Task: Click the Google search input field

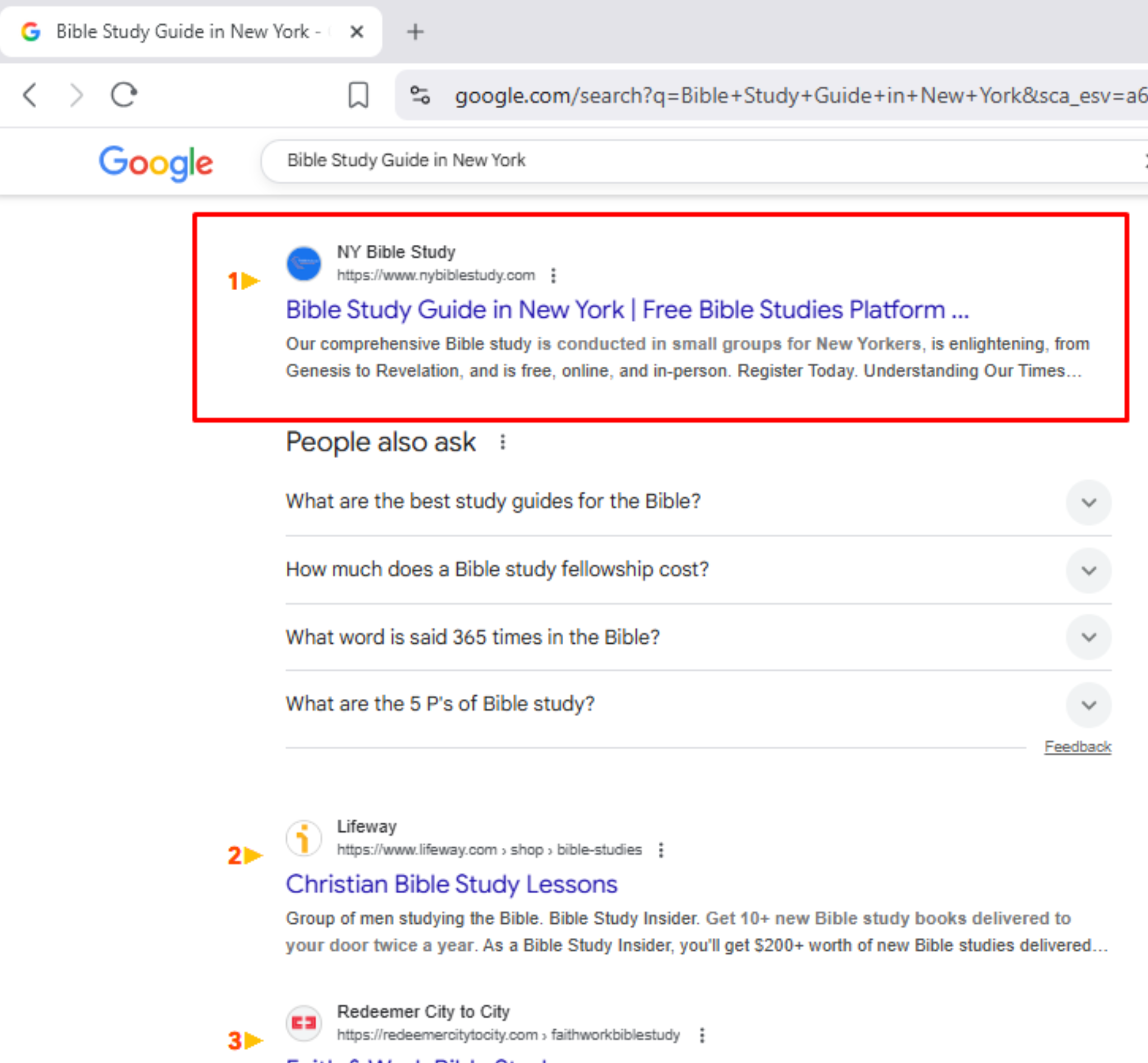Action: point(690,161)
